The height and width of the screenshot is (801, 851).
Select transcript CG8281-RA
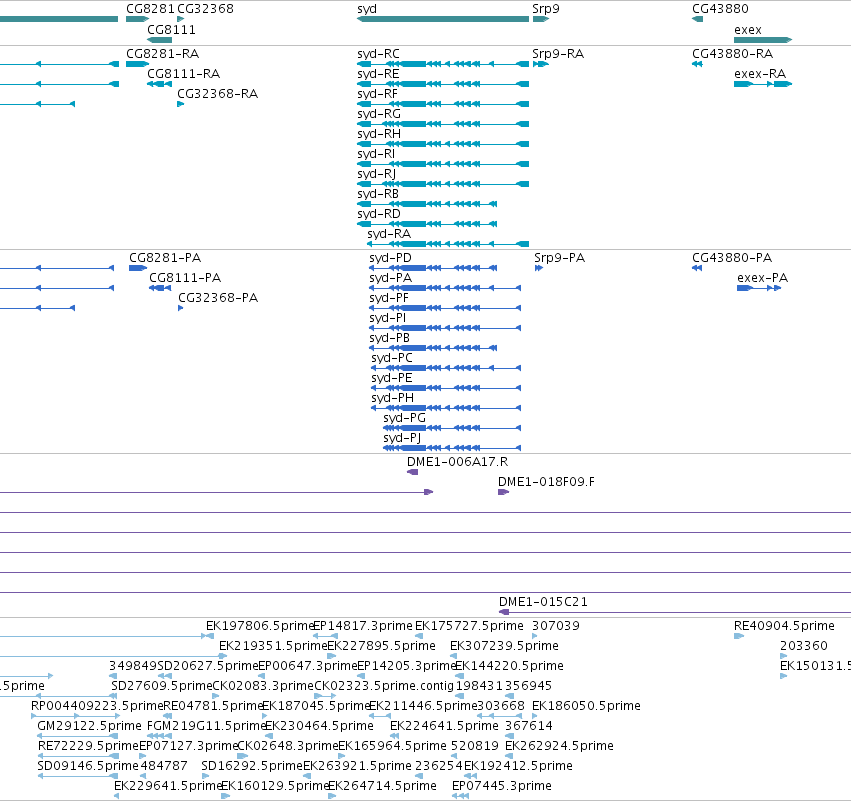point(162,54)
